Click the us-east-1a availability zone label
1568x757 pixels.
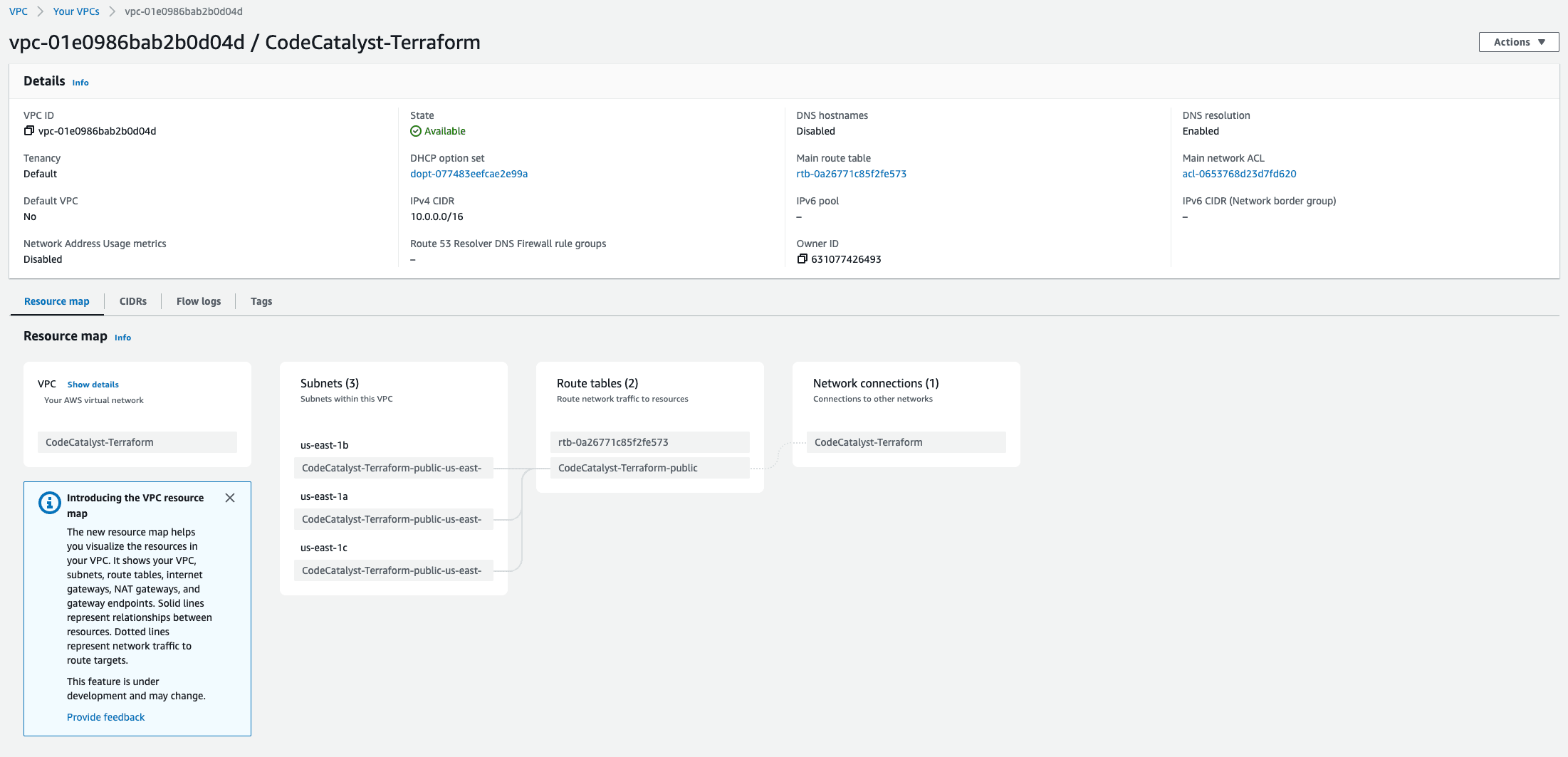tap(324, 496)
